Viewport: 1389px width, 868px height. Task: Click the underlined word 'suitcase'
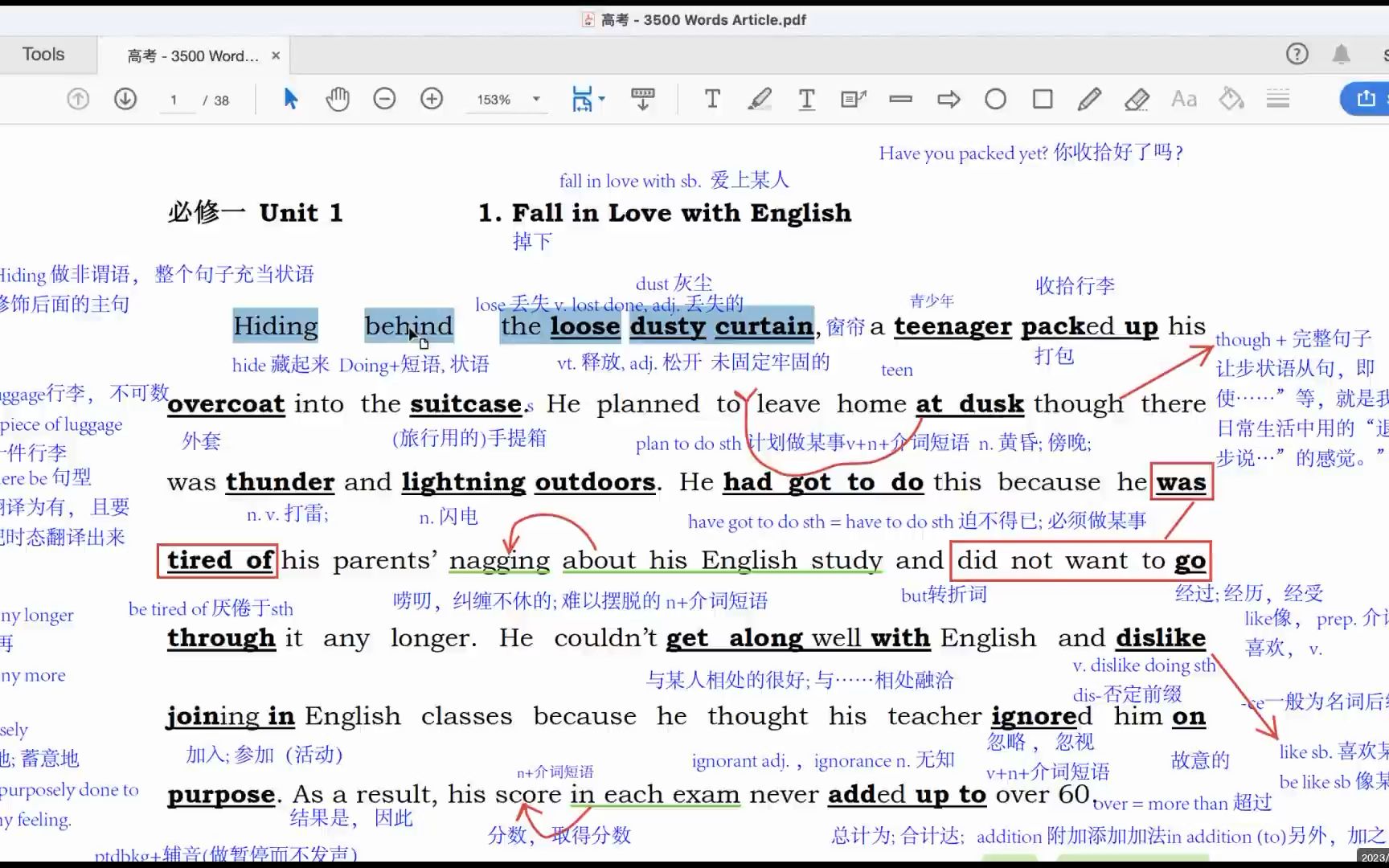(x=466, y=403)
